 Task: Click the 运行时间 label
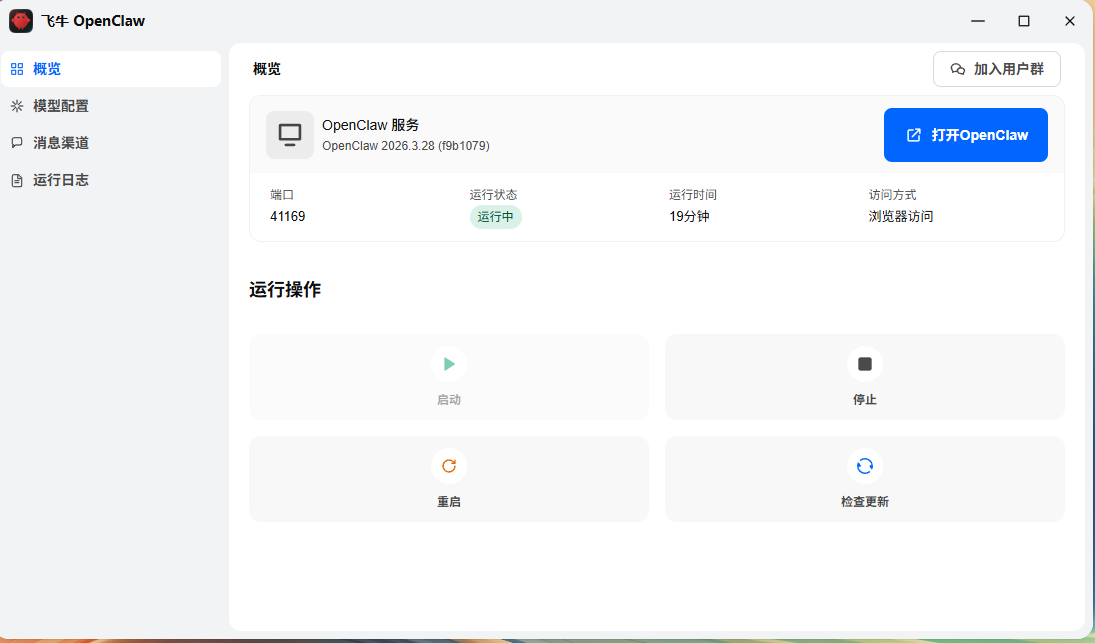[x=693, y=195]
